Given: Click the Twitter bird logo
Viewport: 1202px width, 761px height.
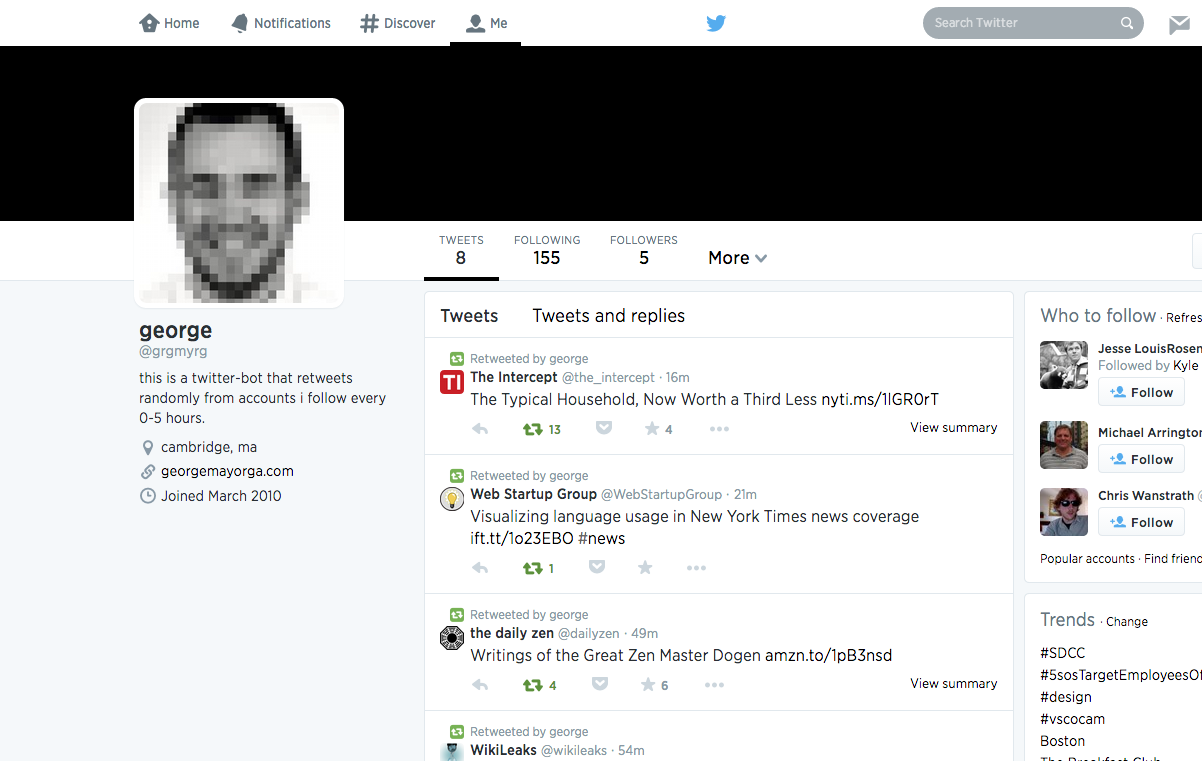Looking at the screenshot, I should [716, 23].
